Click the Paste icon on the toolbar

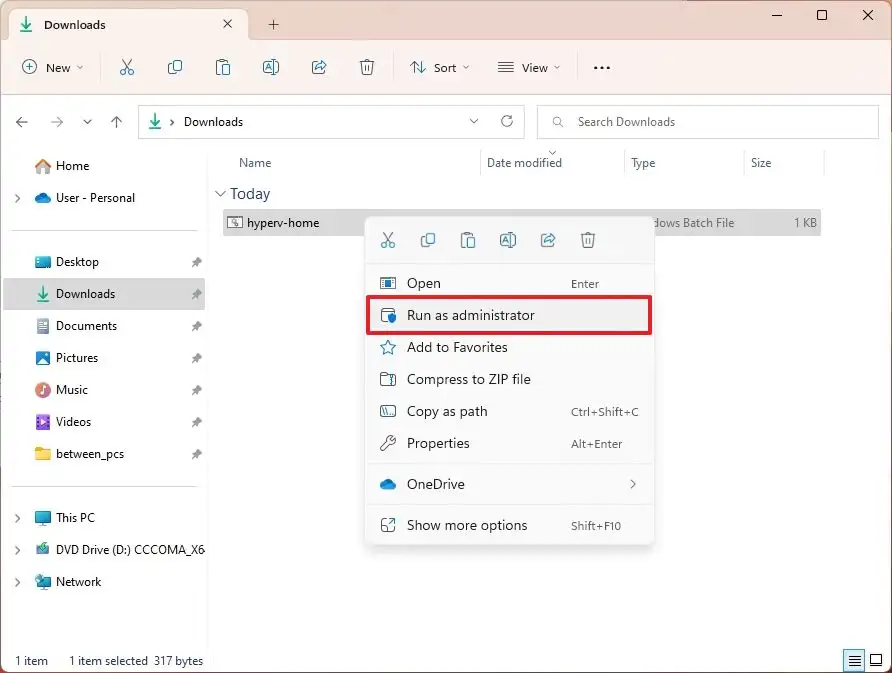(x=222, y=67)
